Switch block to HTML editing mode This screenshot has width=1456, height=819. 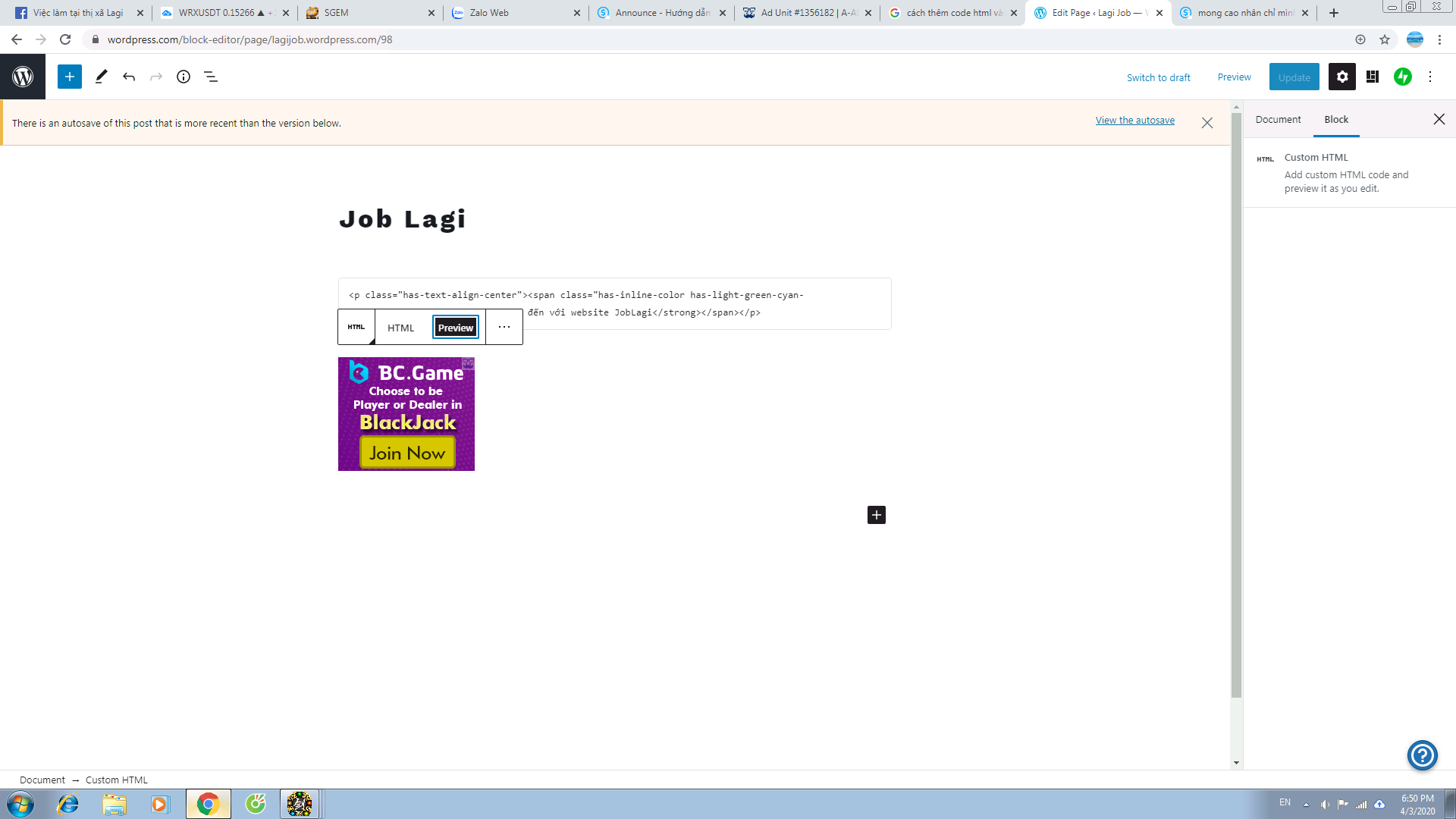point(401,327)
